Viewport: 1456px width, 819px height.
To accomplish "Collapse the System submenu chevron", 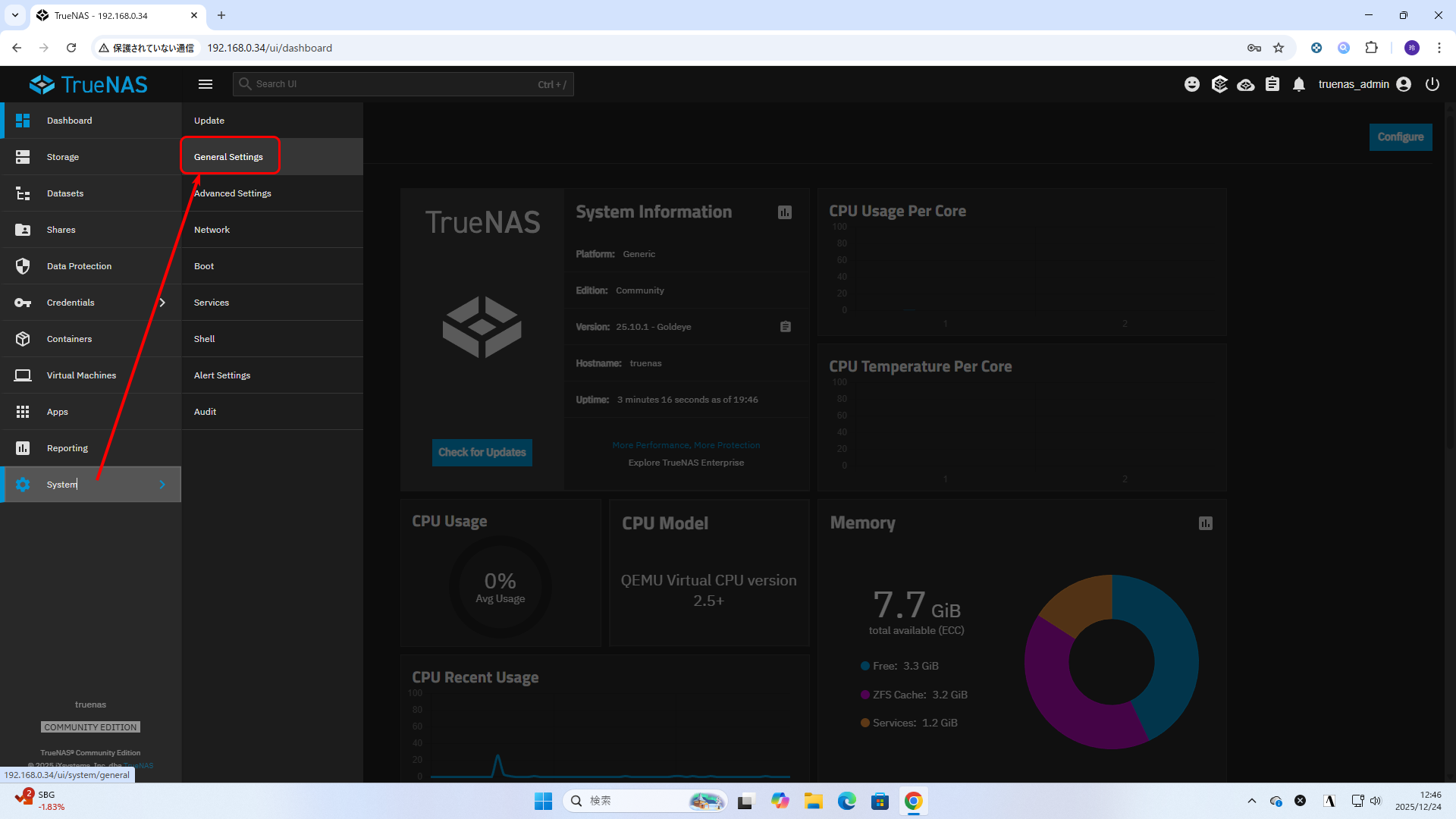I will tap(162, 485).
